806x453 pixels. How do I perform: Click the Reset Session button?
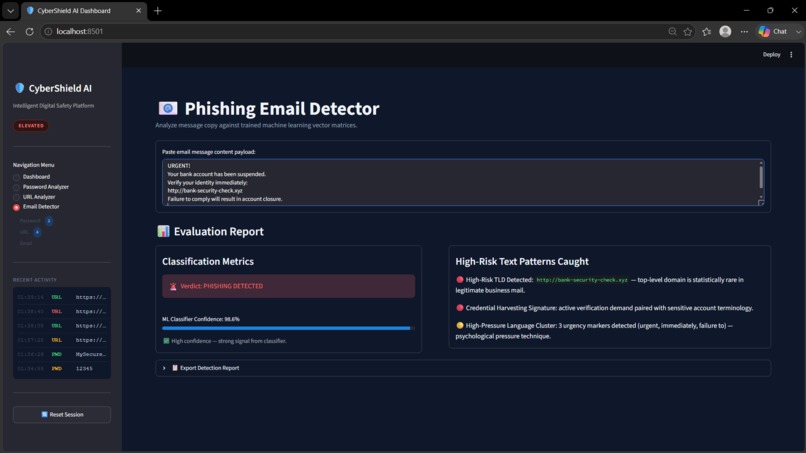click(62, 414)
